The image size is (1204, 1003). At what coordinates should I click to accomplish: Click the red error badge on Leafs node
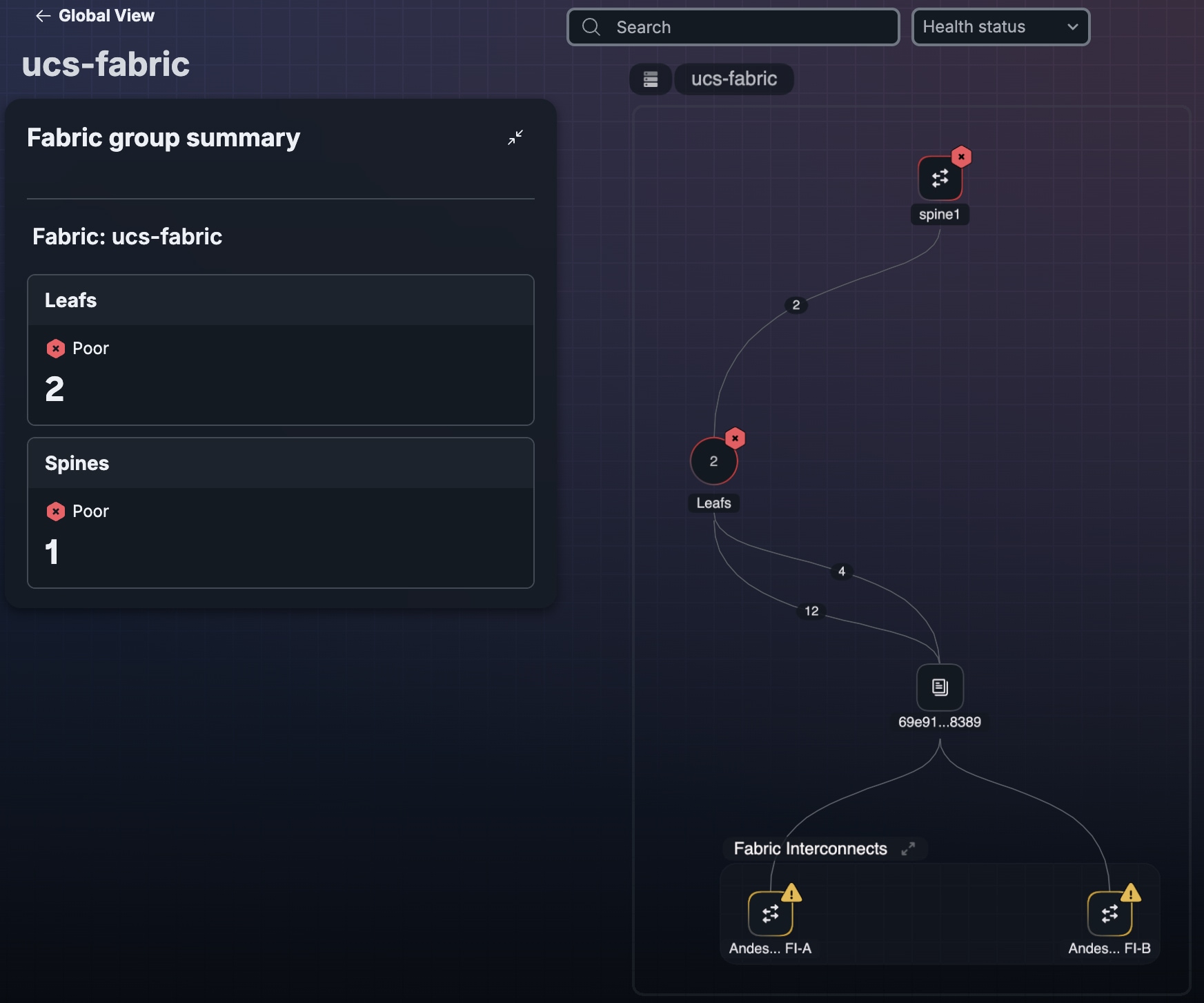pyautogui.click(x=735, y=438)
